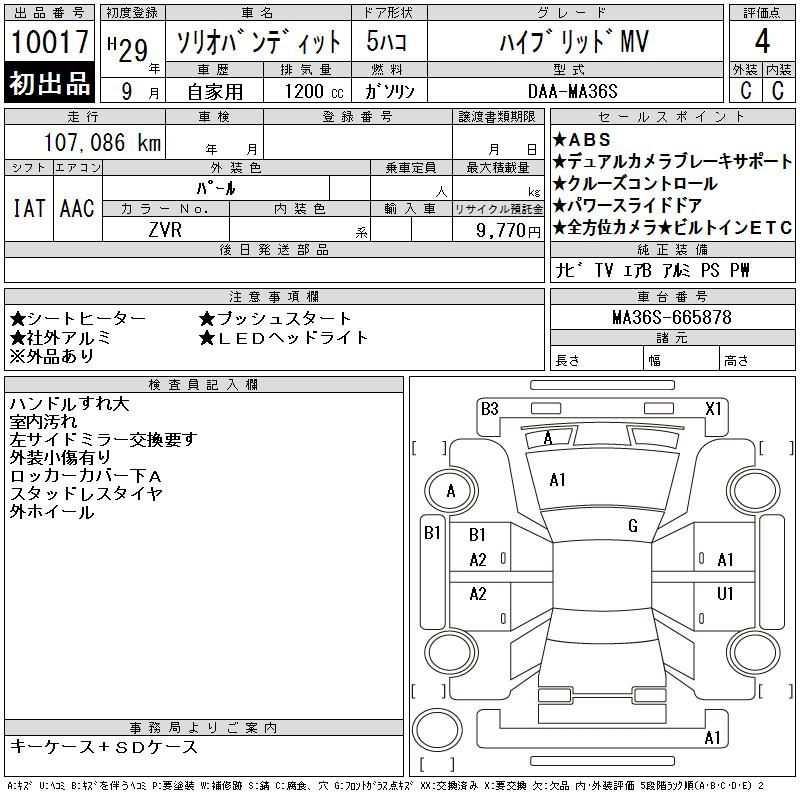
Task: Select the grade ハイブリッド MV
Action: pos(574,41)
